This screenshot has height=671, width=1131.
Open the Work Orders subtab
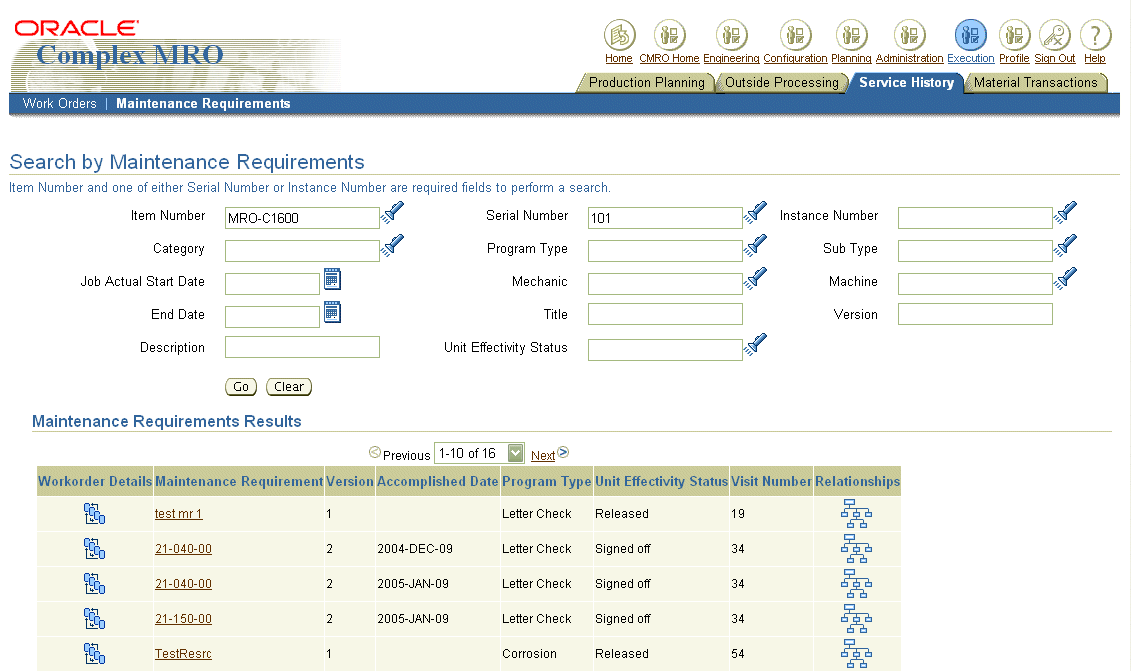60,103
